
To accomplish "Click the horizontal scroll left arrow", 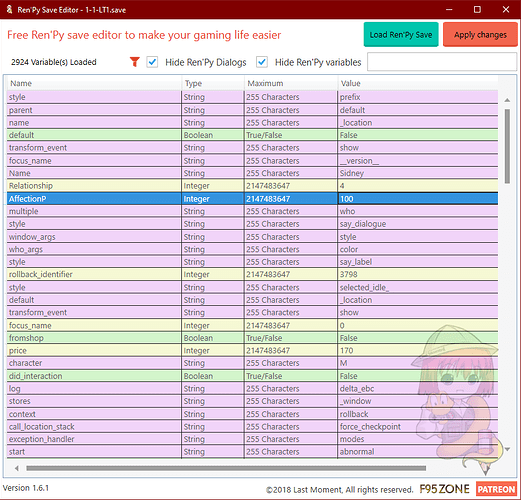I will [17, 468].
